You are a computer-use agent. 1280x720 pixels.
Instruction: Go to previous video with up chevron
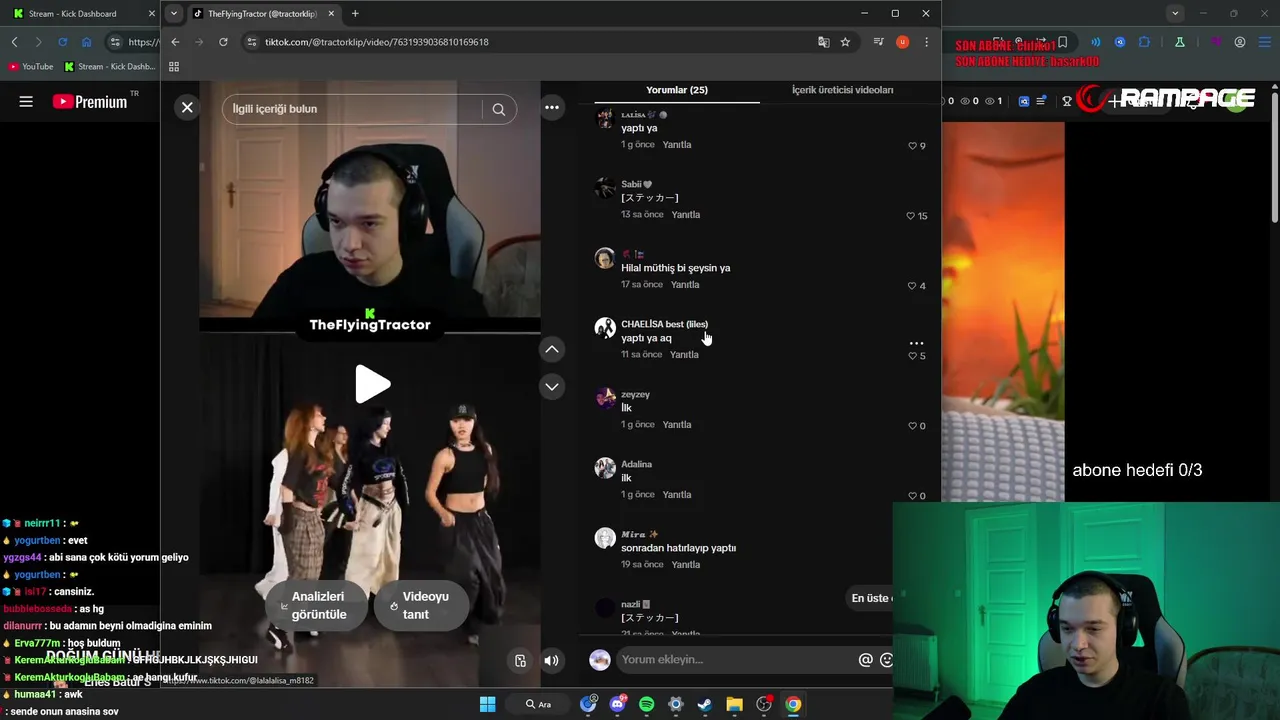pyautogui.click(x=552, y=349)
